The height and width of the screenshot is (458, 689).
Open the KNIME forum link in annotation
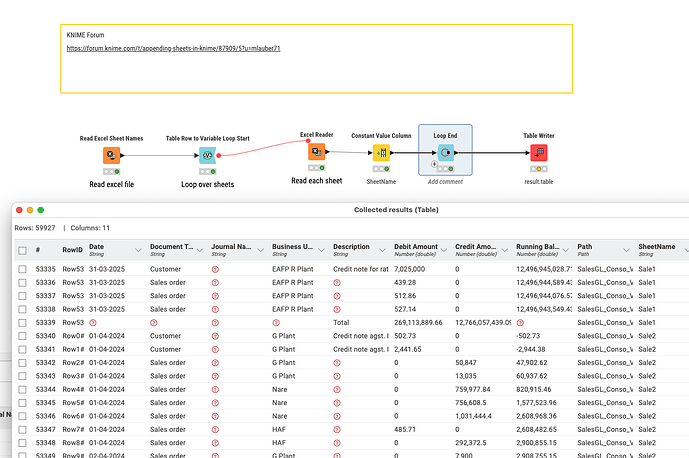click(173, 48)
